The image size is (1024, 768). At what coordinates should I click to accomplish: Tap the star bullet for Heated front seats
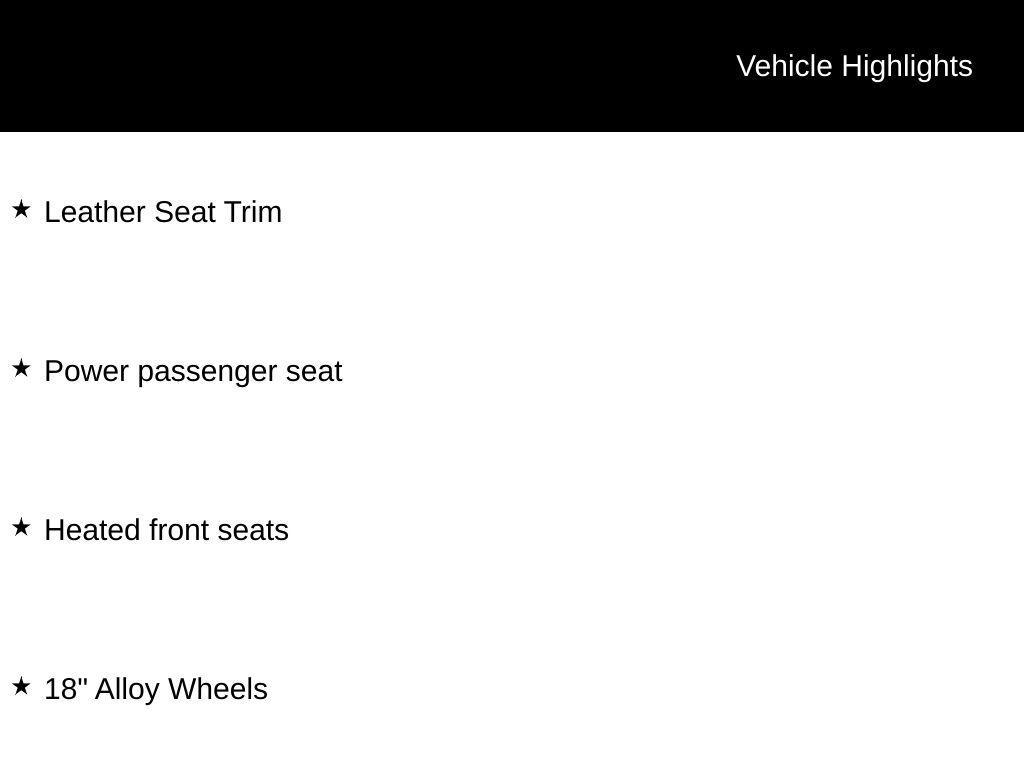[x=22, y=527]
